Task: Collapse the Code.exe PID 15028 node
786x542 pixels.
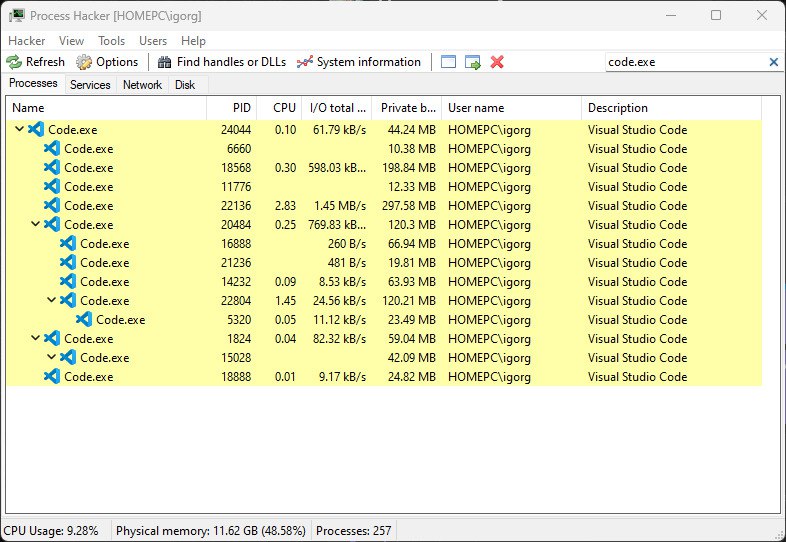Action: [52, 357]
